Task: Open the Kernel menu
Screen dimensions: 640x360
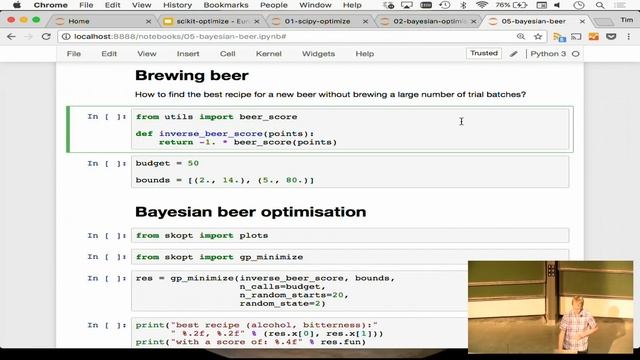Action: pyautogui.click(x=269, y=54)
